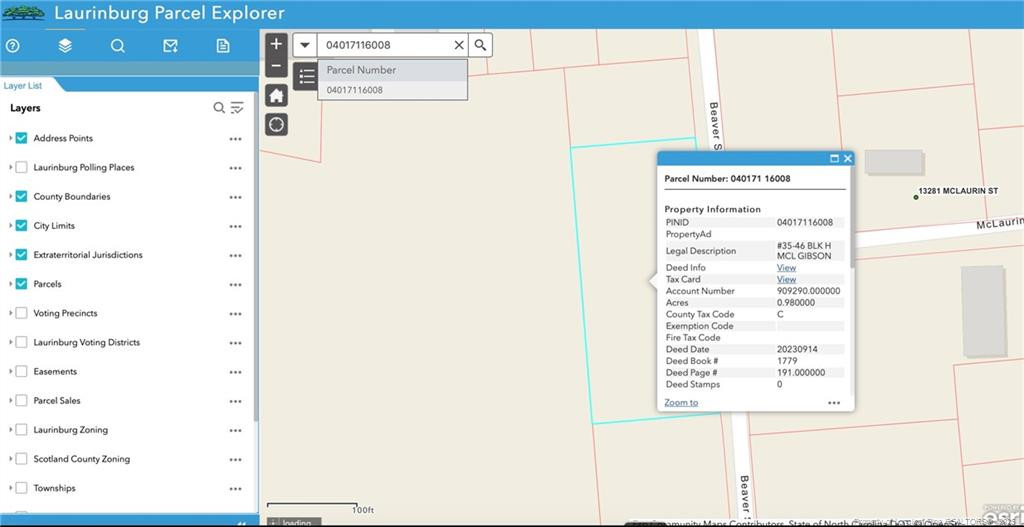Click the Laurinburg Parcel Explorer logo

pos(24,12)
